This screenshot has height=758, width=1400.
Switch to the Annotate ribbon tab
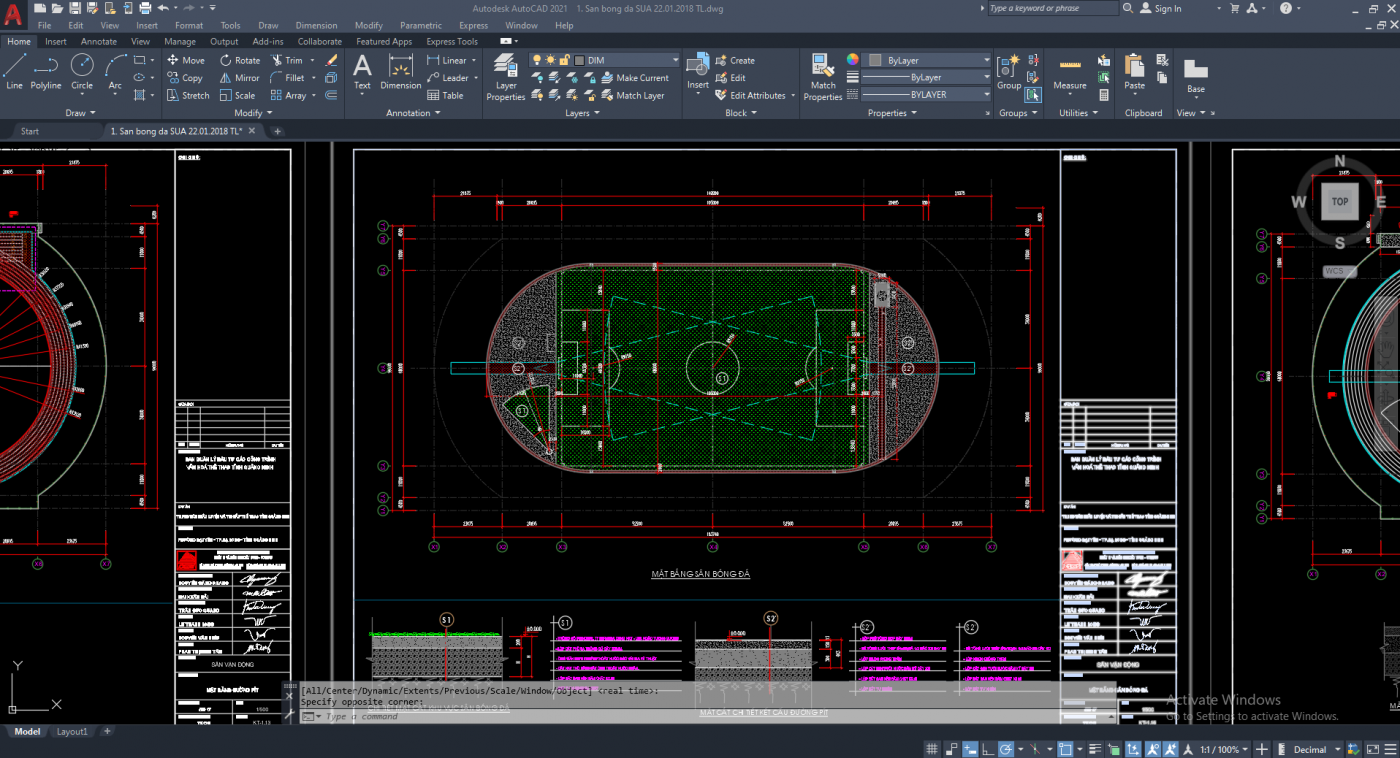tap(99, 42)
